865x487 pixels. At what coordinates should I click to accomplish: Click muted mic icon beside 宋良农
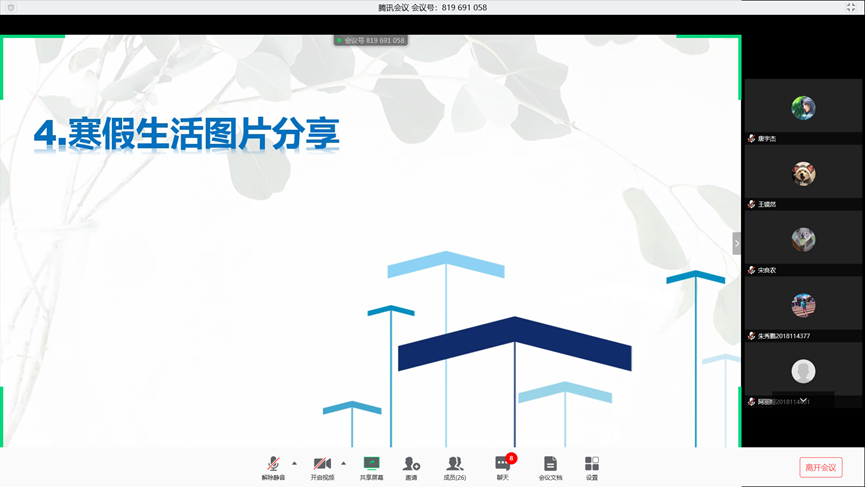[751, 270]
